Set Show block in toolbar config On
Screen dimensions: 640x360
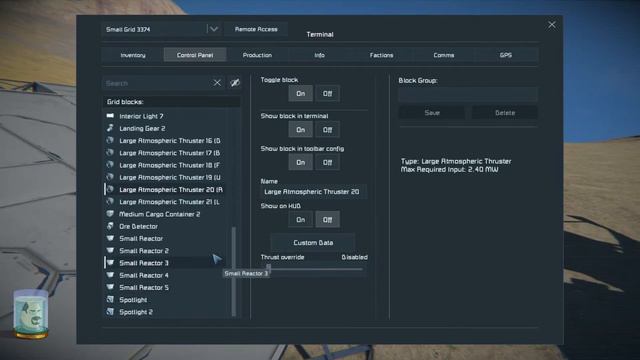[x=300, y=162]
